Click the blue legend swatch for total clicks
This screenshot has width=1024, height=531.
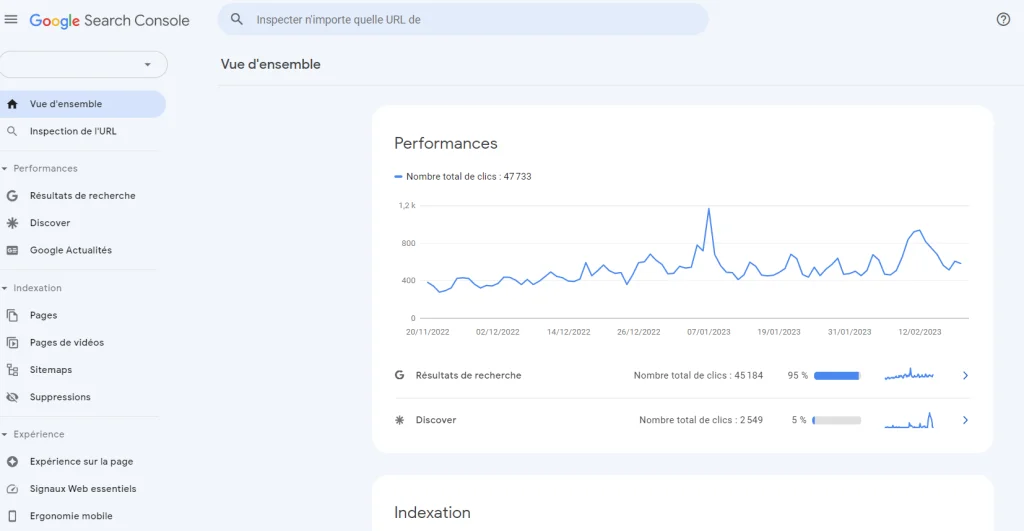[x=398, y=176]
